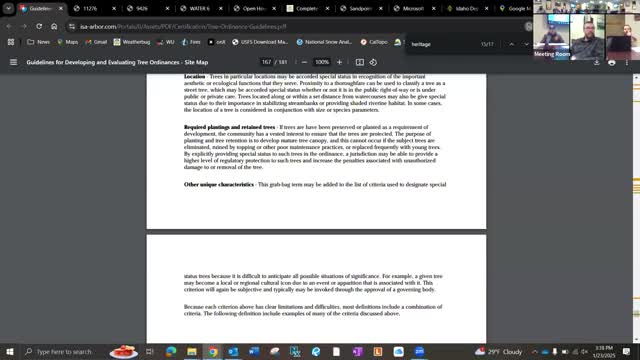
Task: Show hidden system tray icons
Action: (x=535, y=351)
